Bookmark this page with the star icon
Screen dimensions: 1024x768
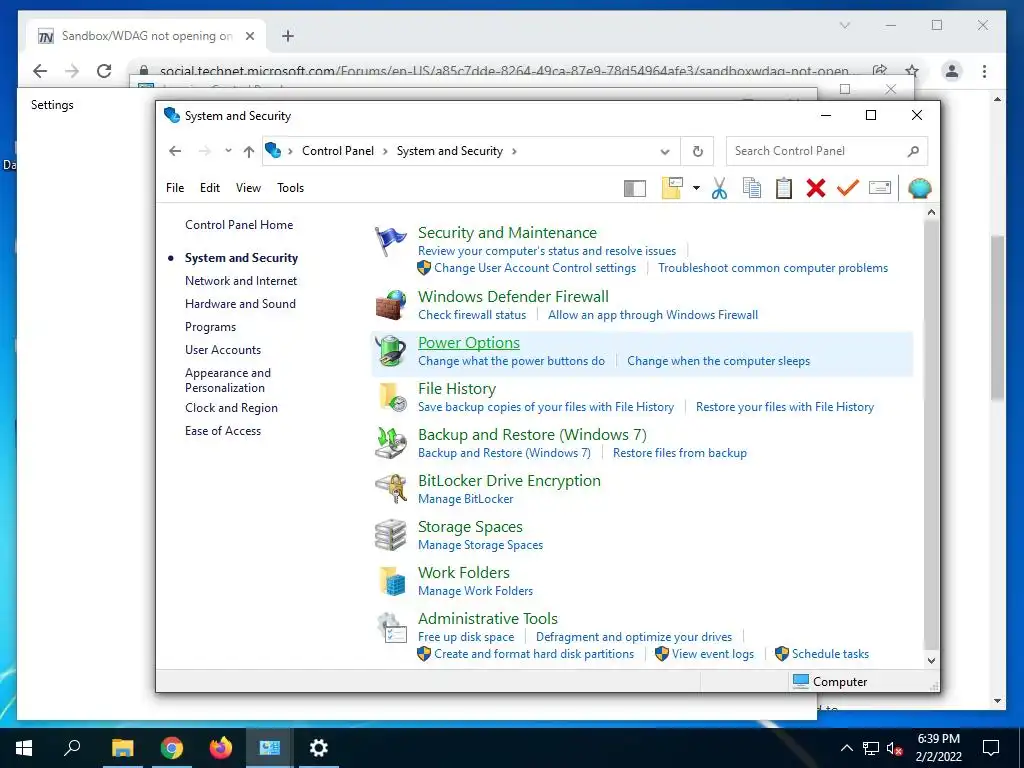tap(912, 71)
